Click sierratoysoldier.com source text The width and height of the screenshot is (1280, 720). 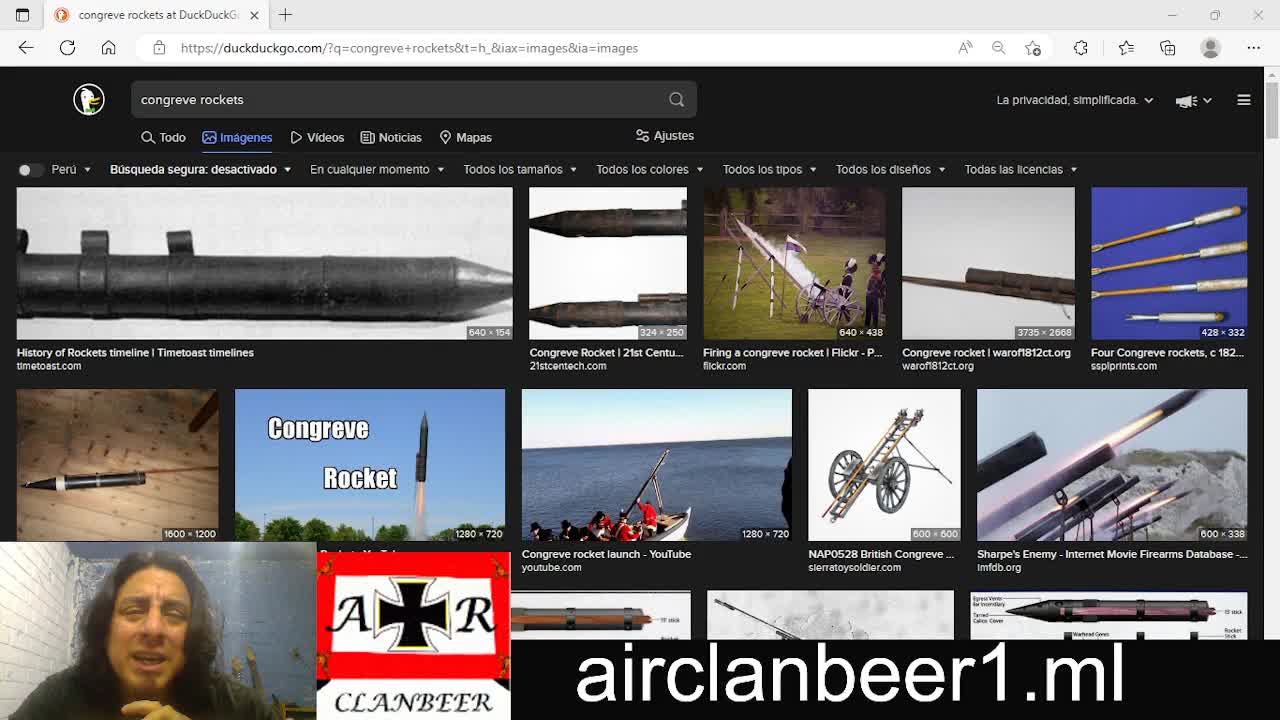point(855,568)
